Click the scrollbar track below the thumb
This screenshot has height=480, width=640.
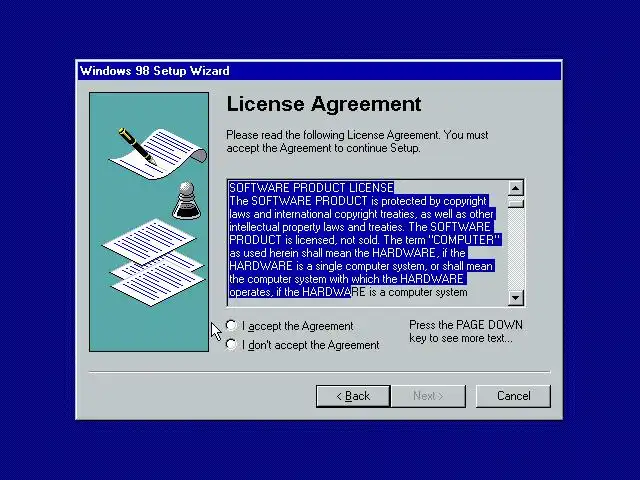pos(516,249)
